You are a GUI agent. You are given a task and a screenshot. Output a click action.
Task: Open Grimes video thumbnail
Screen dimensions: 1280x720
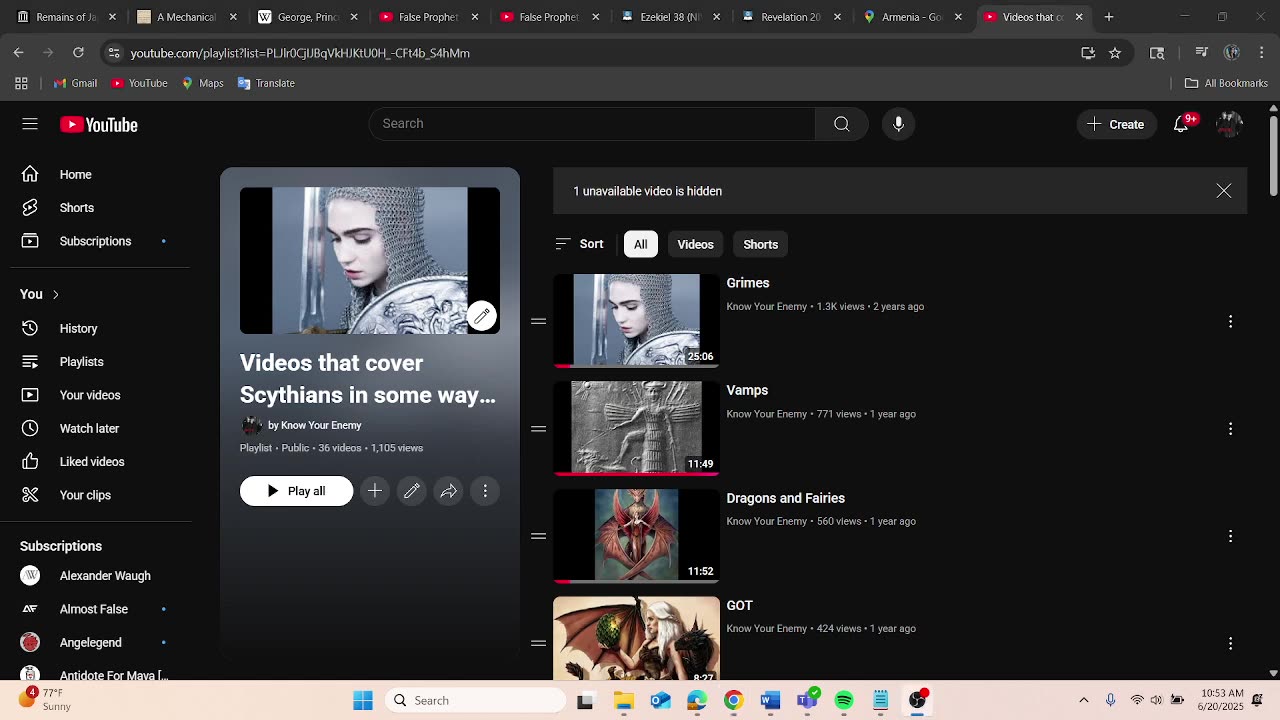[x=636, y=320]
